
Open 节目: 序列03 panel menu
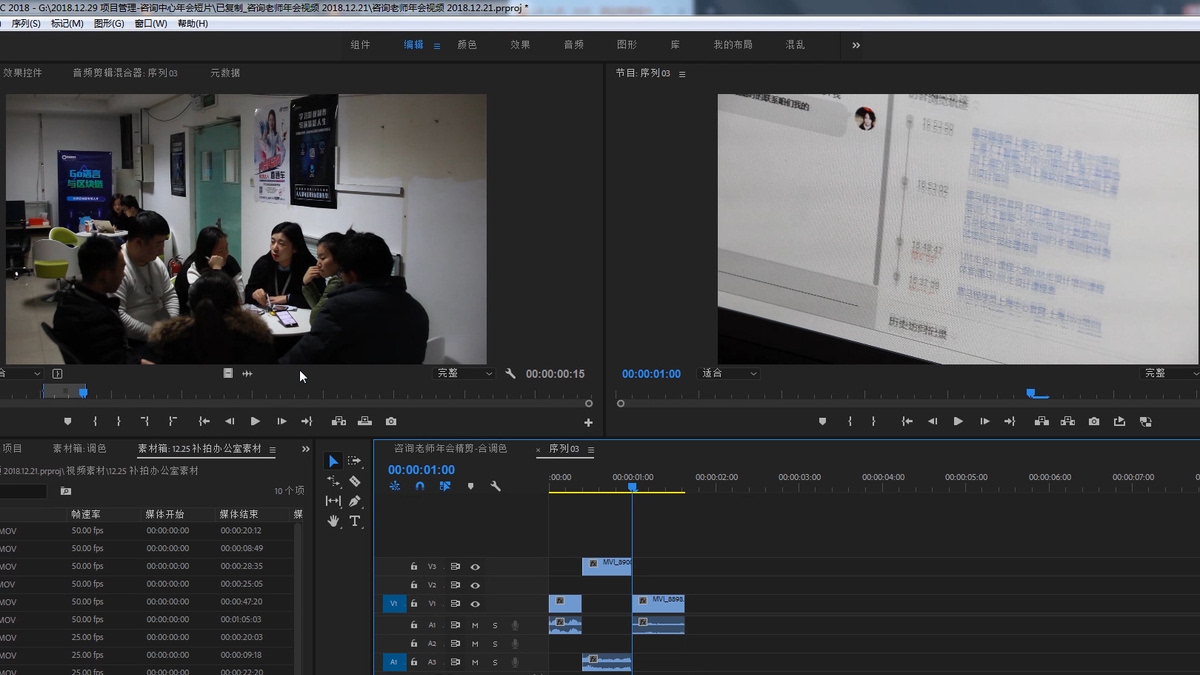680,74
